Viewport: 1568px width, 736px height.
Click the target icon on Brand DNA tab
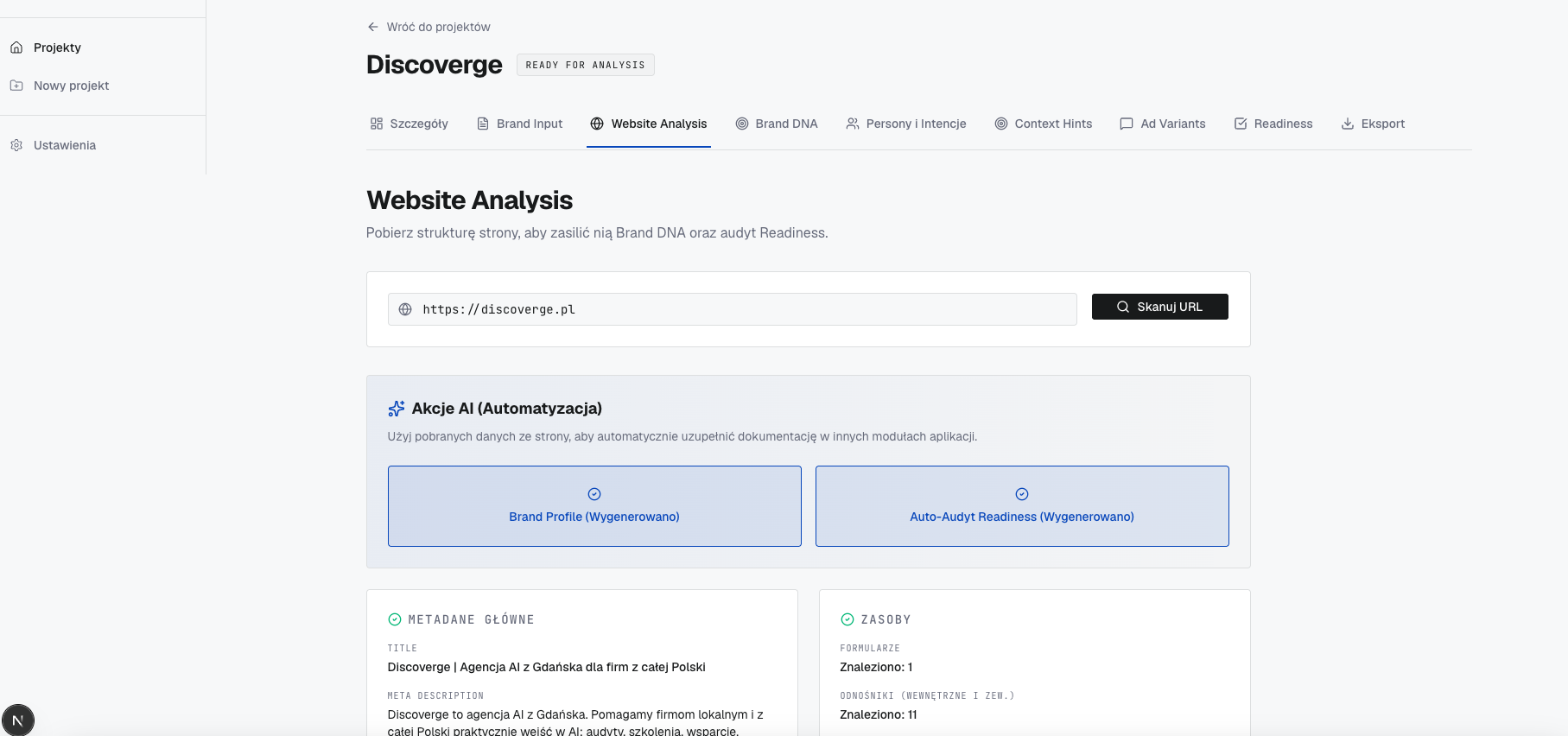(x=742, y=124)
